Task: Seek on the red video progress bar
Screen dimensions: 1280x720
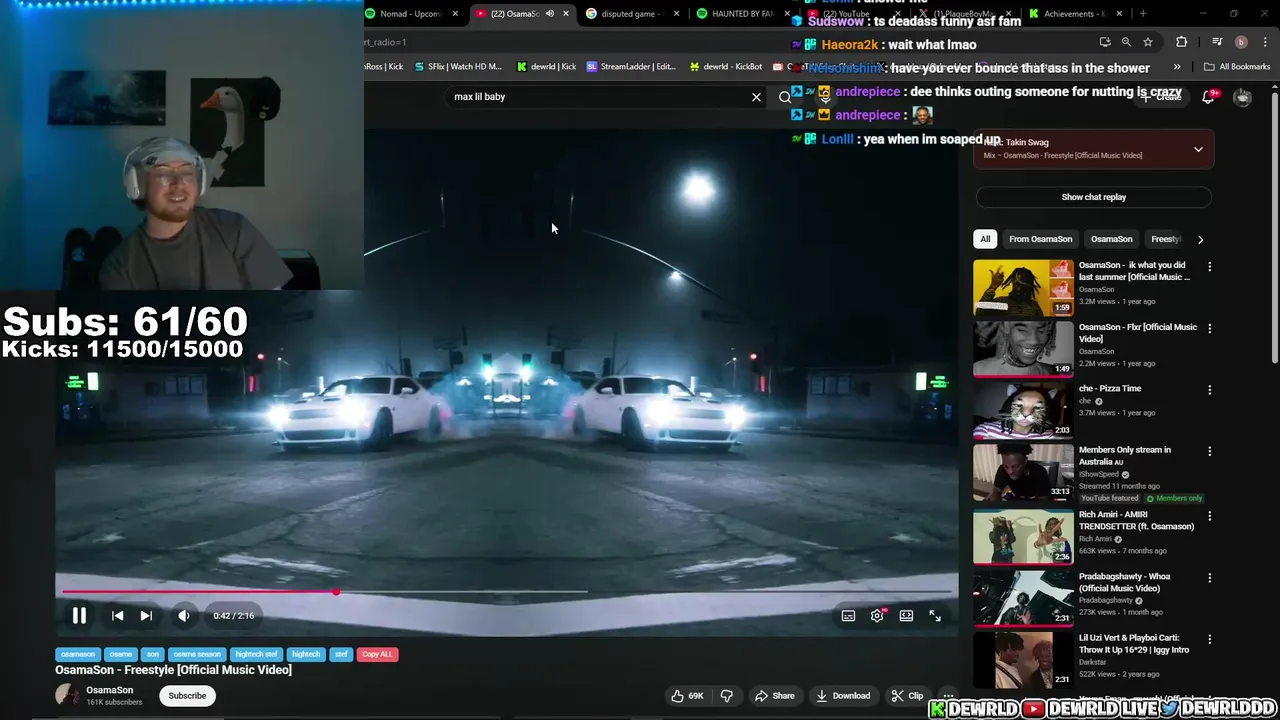Action: coord(506,592)
